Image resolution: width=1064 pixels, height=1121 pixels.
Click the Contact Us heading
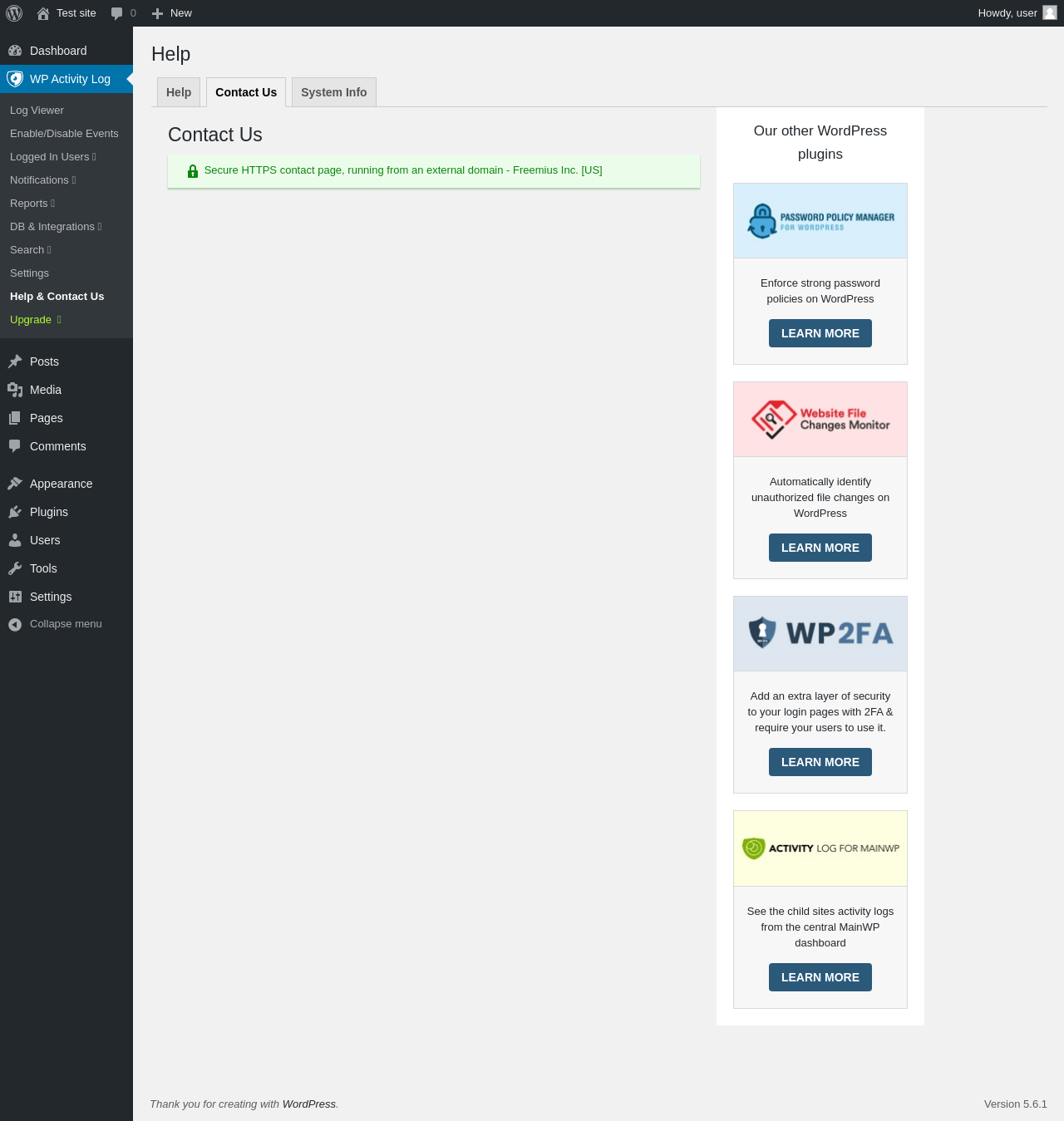point(215,135)
